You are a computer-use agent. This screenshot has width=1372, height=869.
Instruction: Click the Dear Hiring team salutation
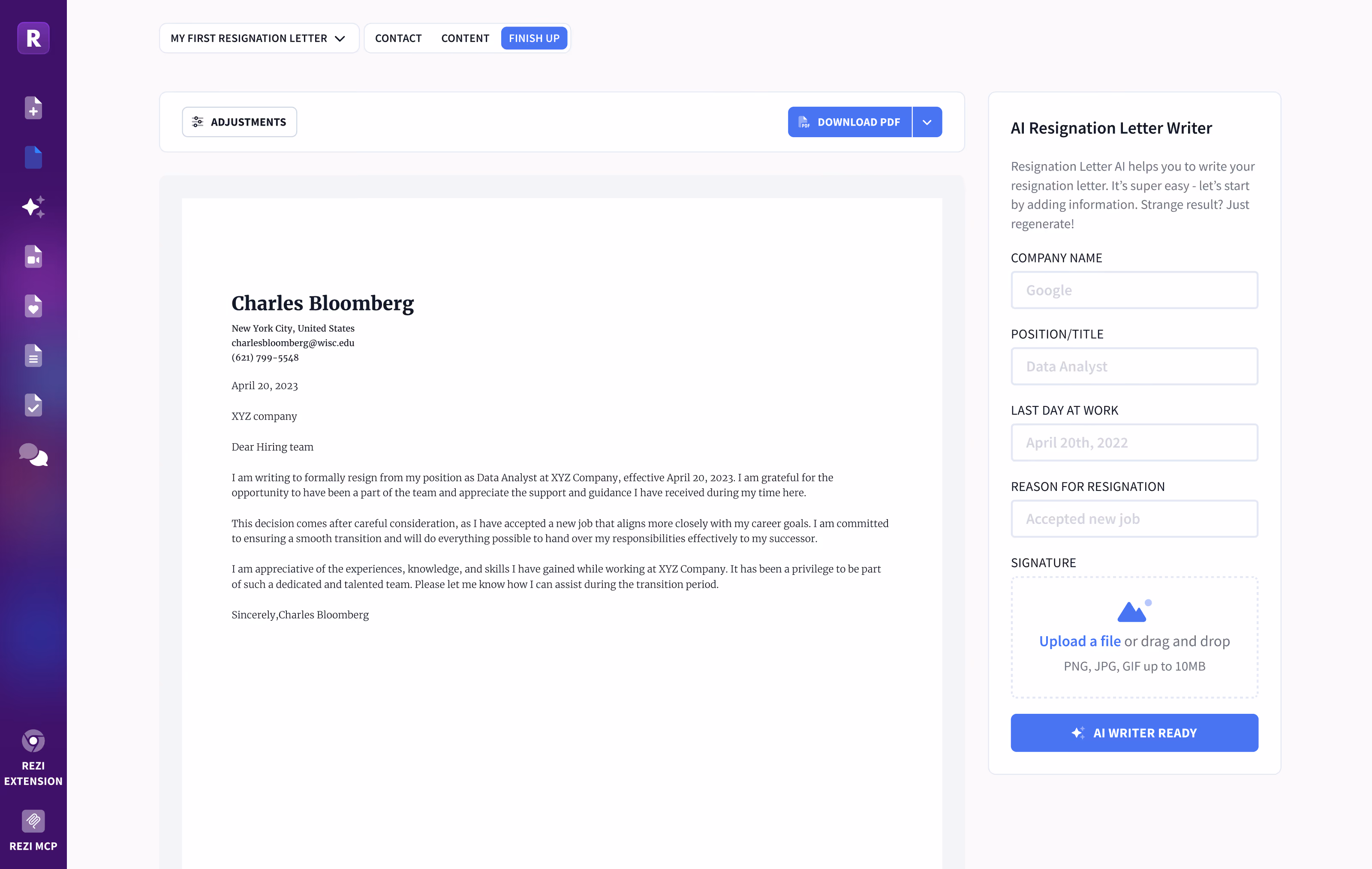click(x=272, y=447)
